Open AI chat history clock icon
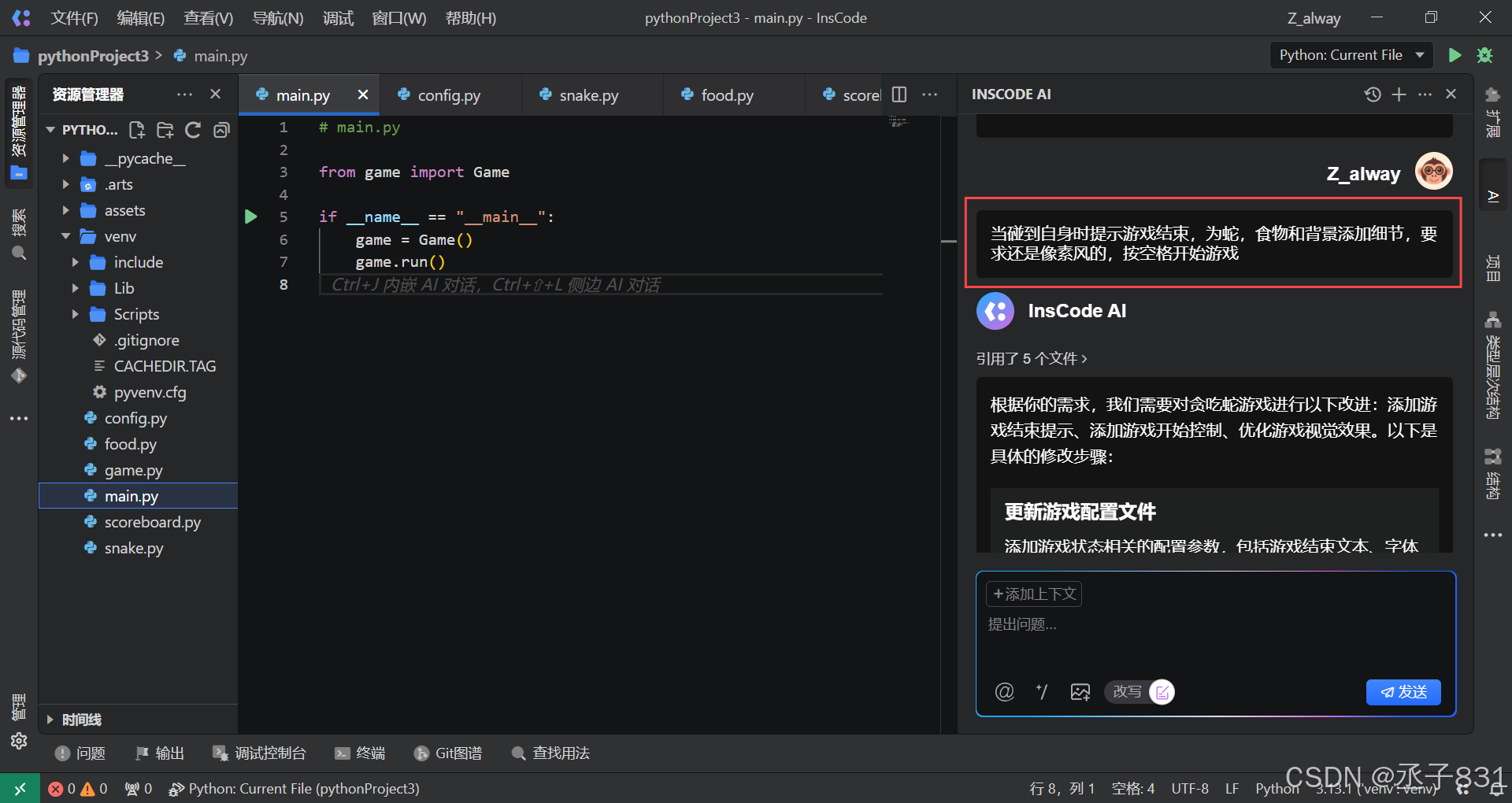The image size is (1512, 803). (1373, 94)
